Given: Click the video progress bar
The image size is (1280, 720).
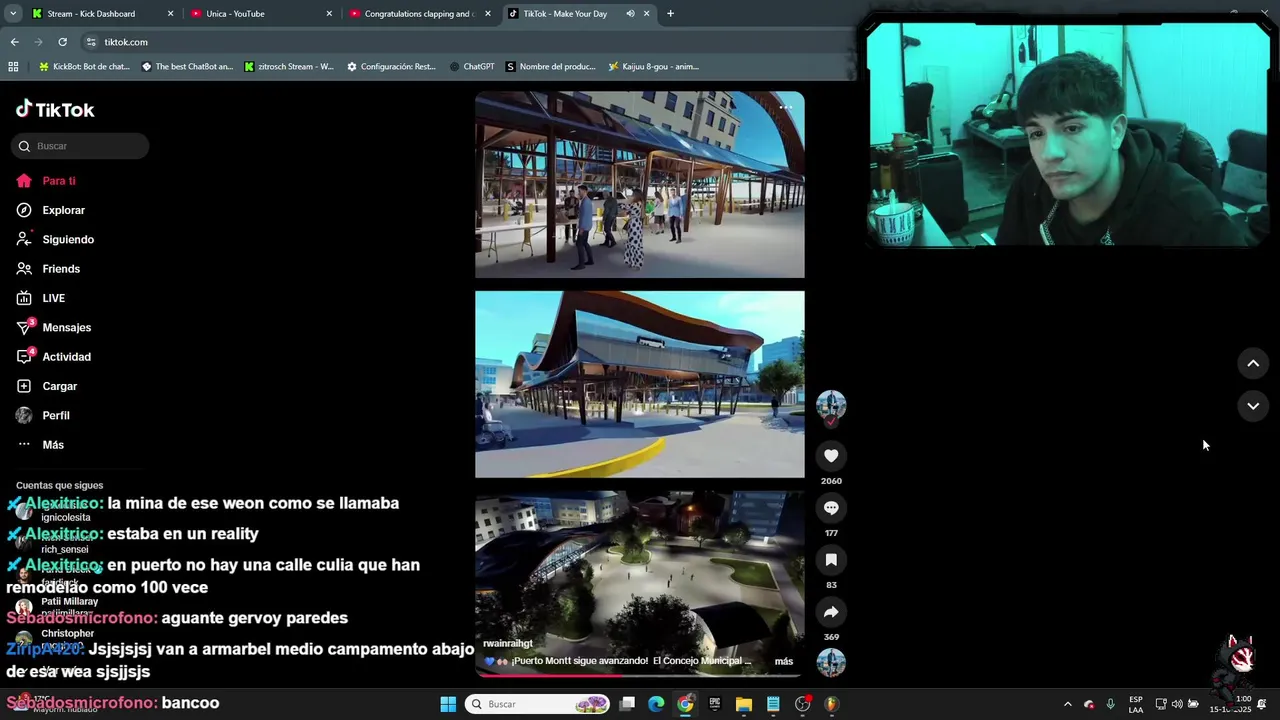Looking at the screenshot, I should 640,674.
